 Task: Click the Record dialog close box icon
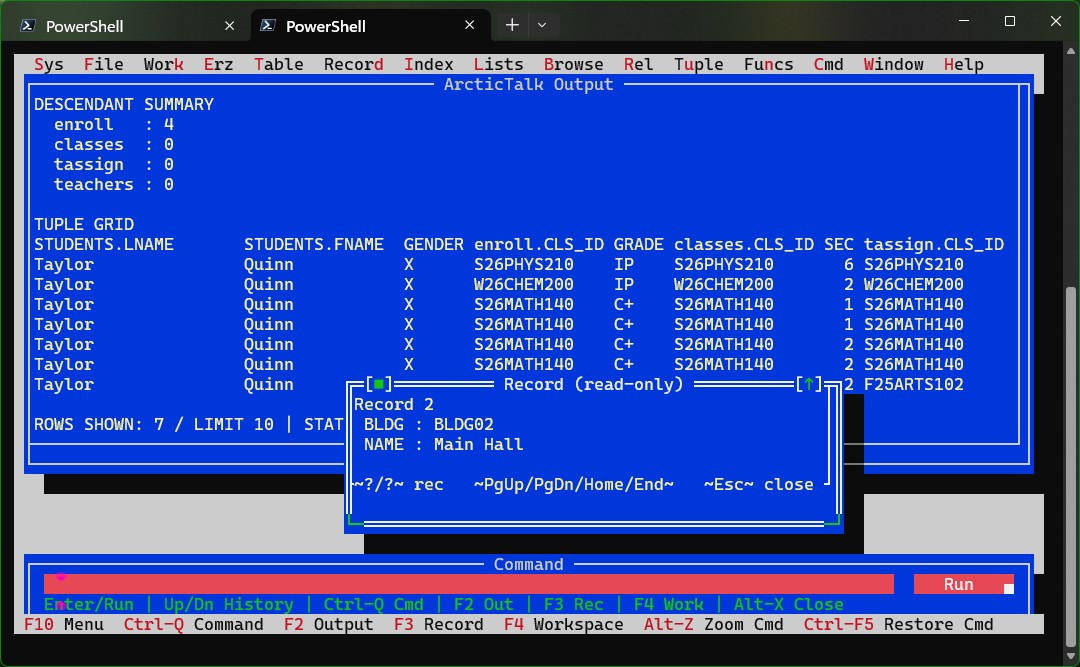378,384
